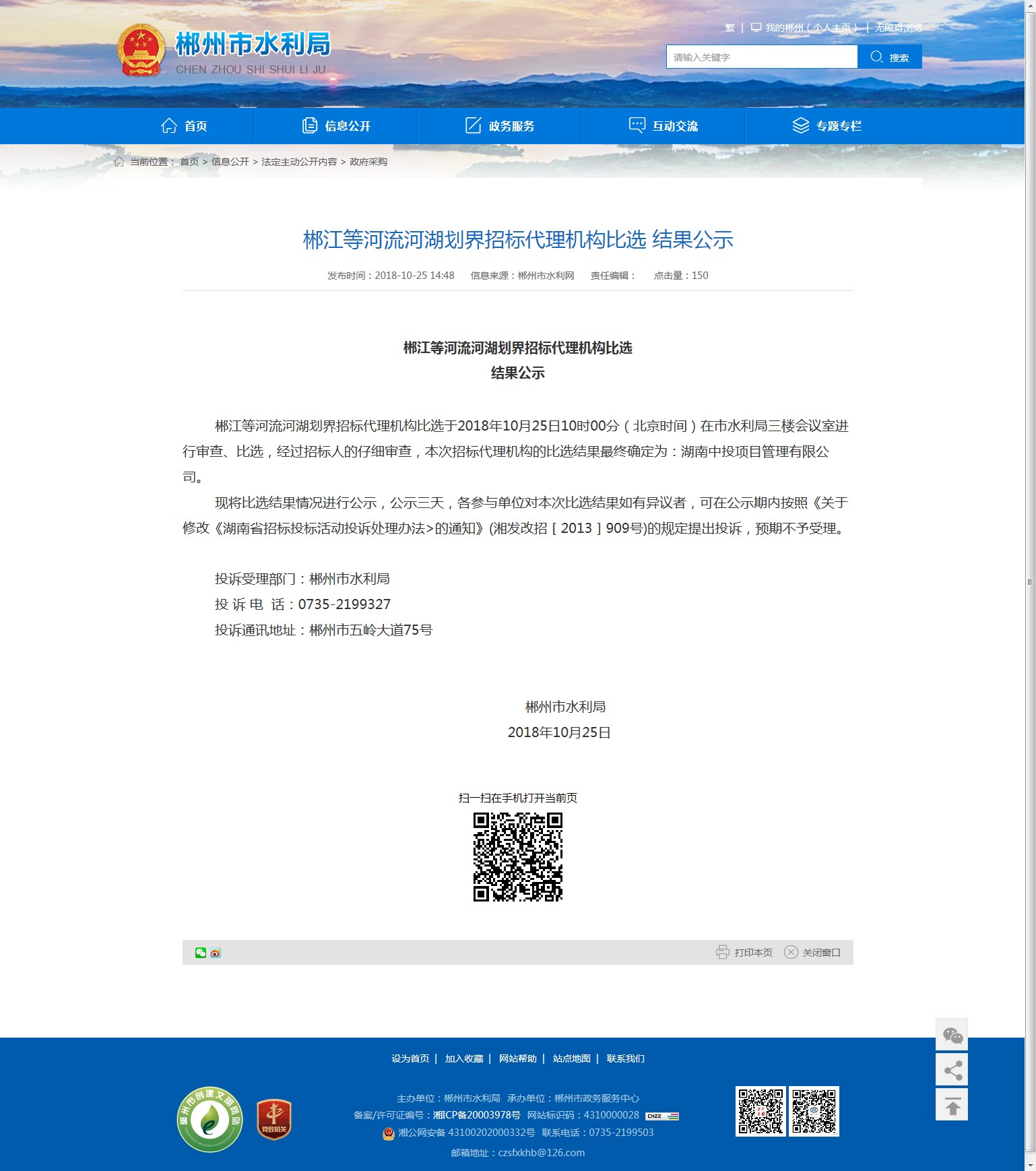Click the layers icon in 专题专栏 nav
Image resolution: width=1036 pixels, height=1171 pixels.
(801, 125)
